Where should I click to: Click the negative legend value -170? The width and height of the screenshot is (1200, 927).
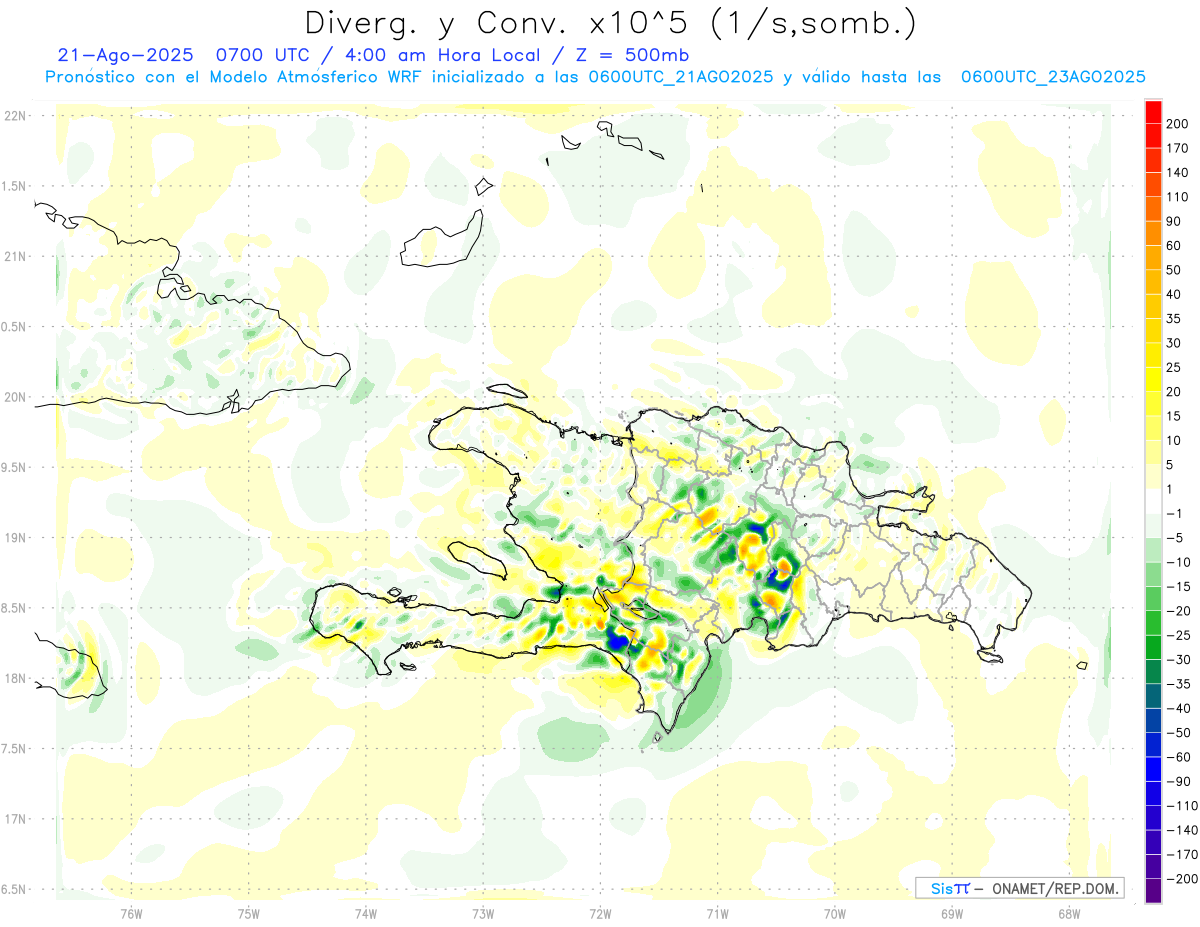click(1181, 855)
